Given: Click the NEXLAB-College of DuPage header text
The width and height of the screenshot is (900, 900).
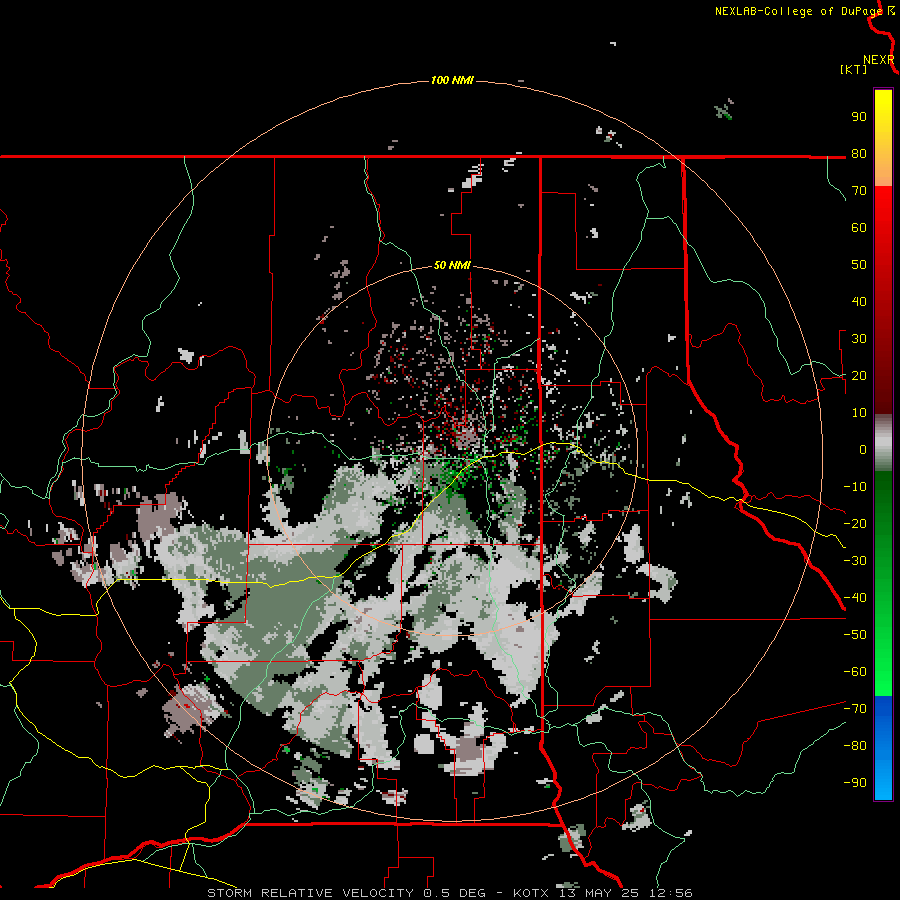Looking at the screenshot, I should (798, 11).
